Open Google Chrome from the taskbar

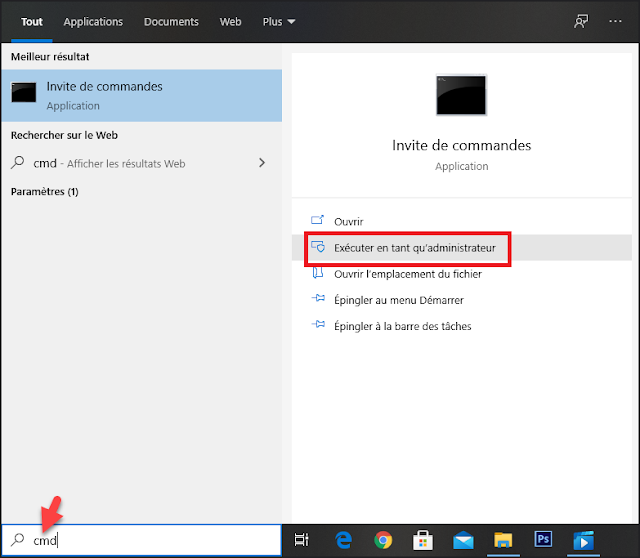[x=383, y=540]
